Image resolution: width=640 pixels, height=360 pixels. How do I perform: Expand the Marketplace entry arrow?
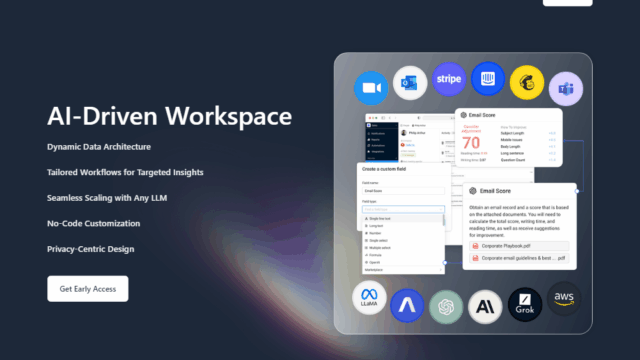click(x=441, y=270)
